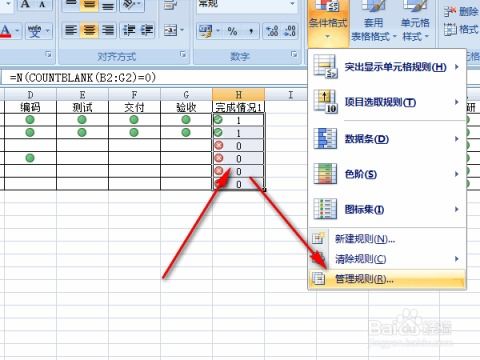Screen dimensions: 480x360
Task: Align text left in cell
Action: pyautogui.click(x=71, y=31)
